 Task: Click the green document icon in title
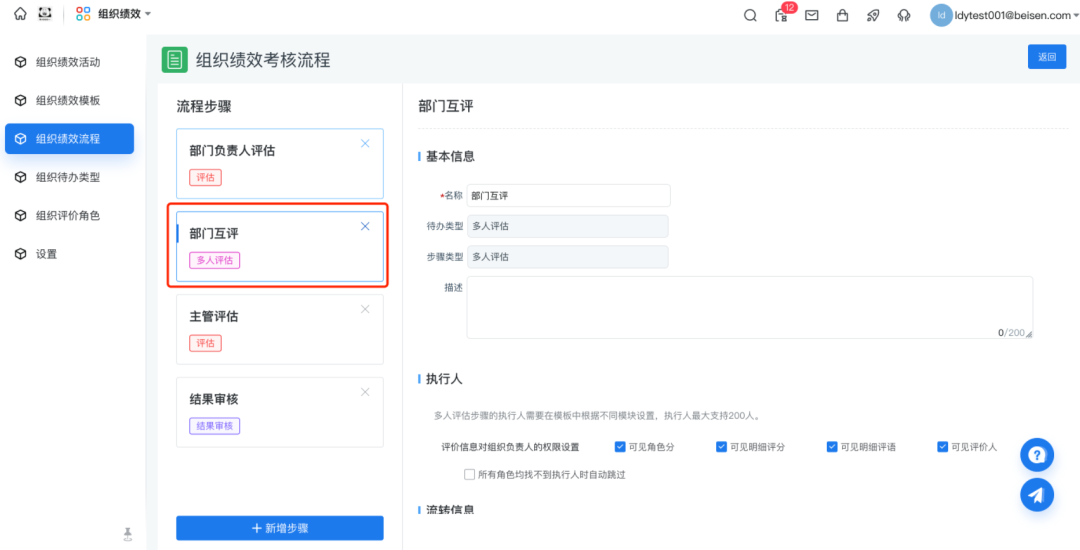(174, 60)
